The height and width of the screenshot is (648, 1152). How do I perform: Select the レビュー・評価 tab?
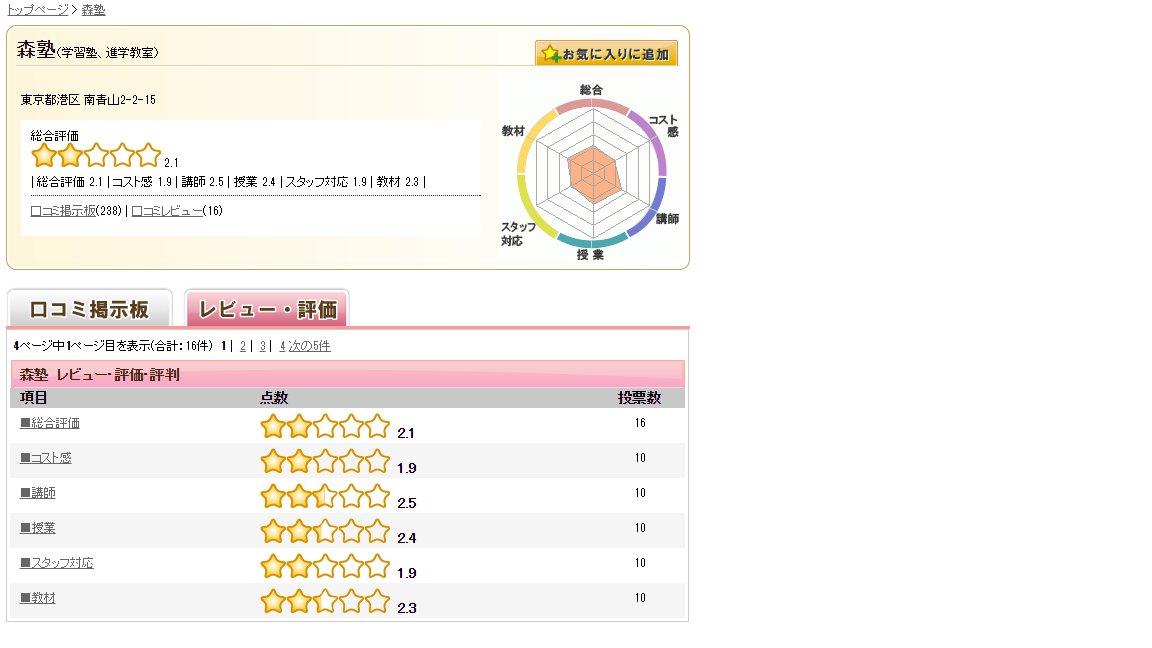point(267,309)
